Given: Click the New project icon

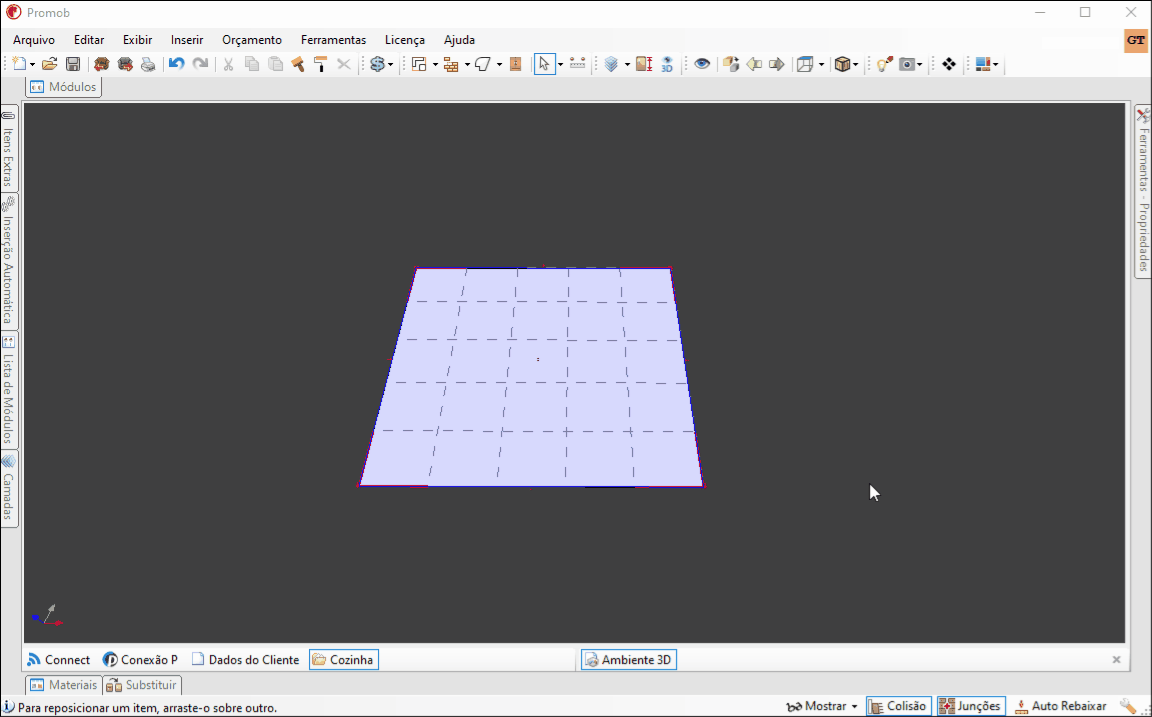Looking at the screenshot, I should [20, 64].
